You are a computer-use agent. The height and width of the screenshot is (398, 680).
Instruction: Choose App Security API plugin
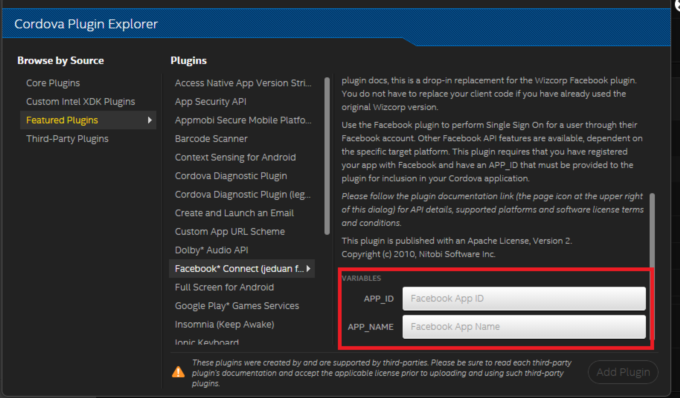[210, 101]
